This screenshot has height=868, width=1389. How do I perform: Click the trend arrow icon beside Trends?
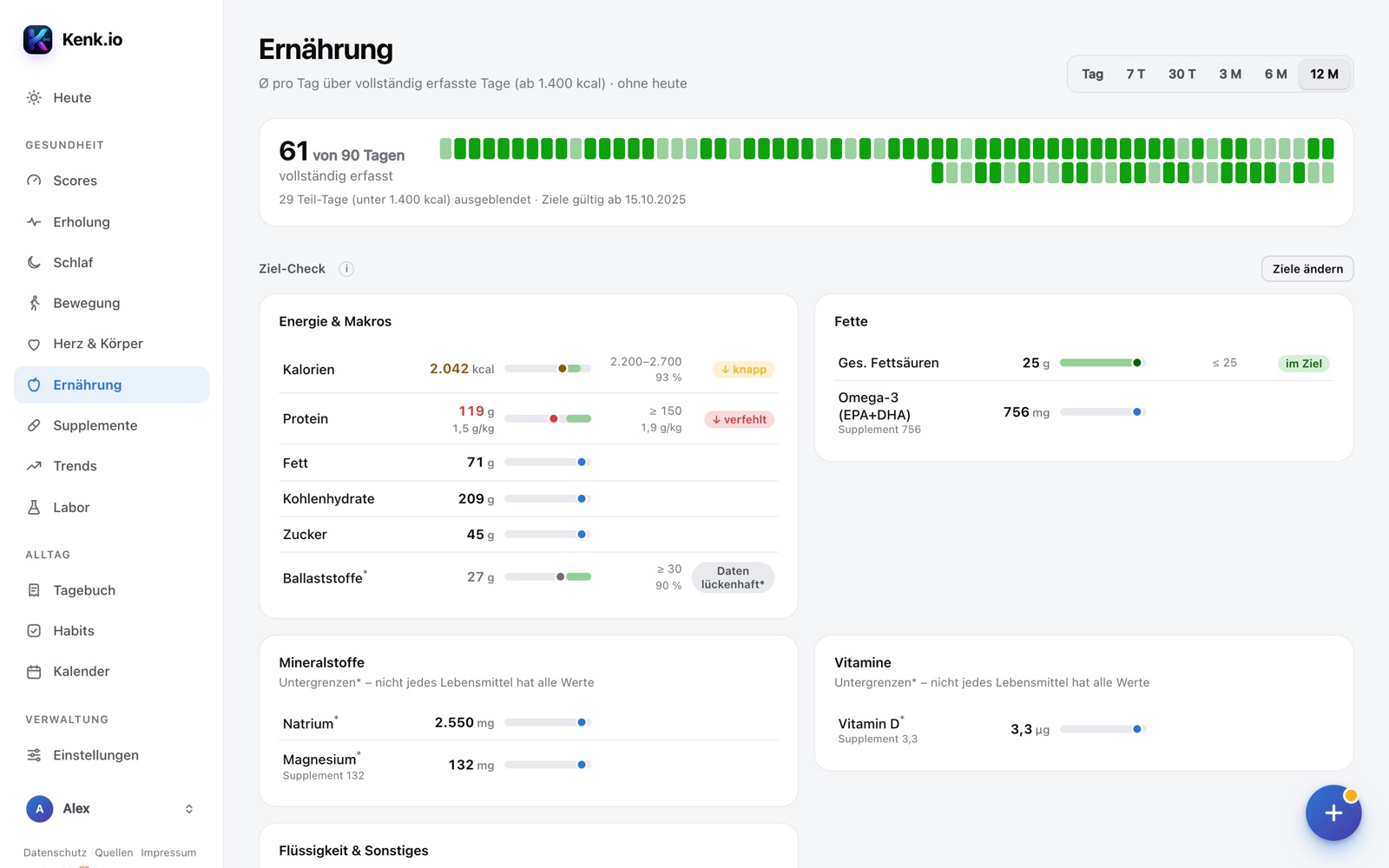point(34,466)
